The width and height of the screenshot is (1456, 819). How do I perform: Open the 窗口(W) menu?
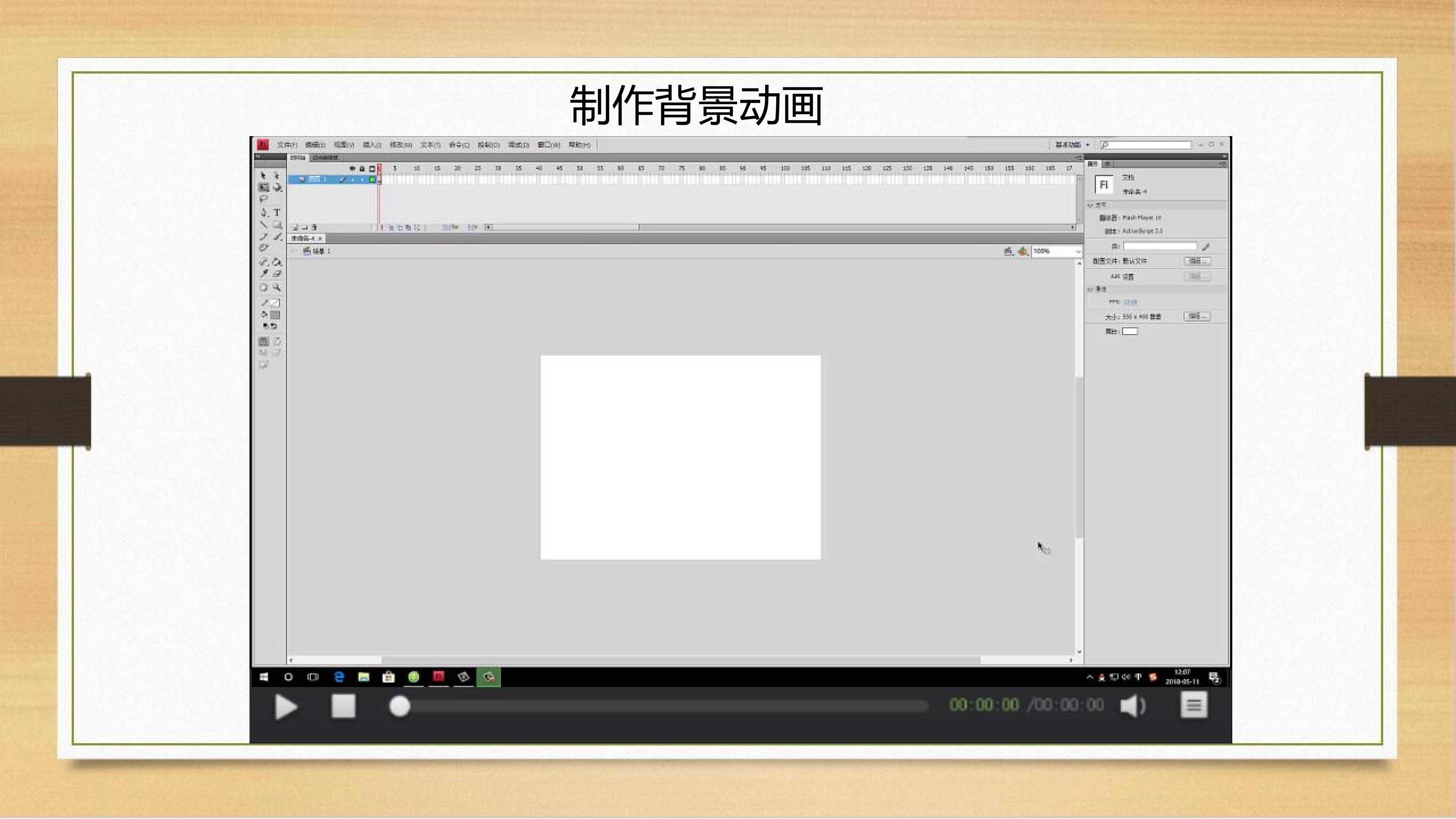548,145
